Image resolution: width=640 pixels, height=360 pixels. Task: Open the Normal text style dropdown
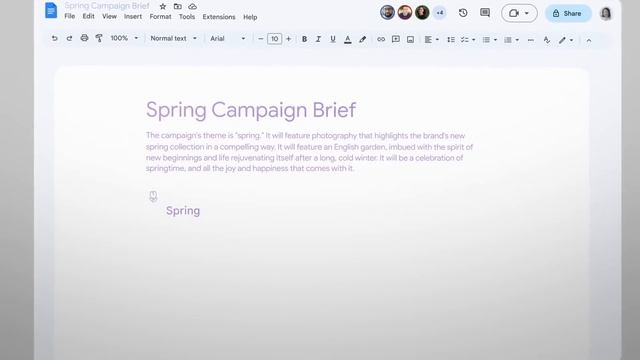pos(173,38)
